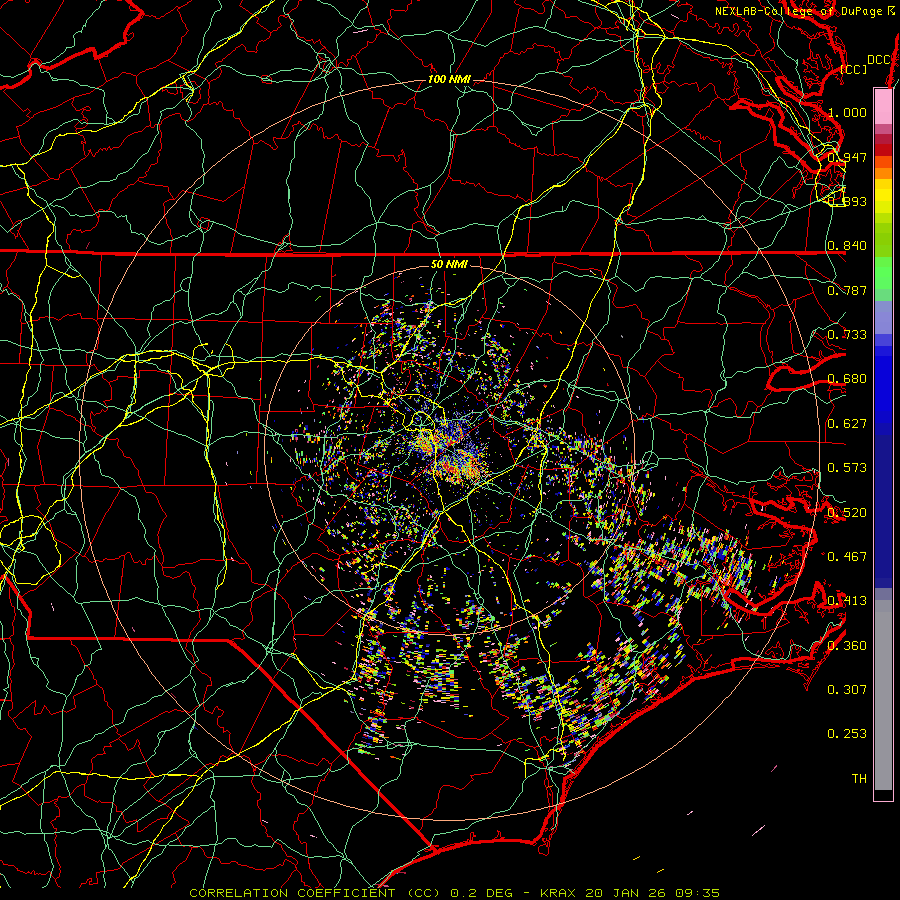Click the 100 NMI range ring label
The width and height of the screenshot is (900, 900).
click(x=449, y=79)
